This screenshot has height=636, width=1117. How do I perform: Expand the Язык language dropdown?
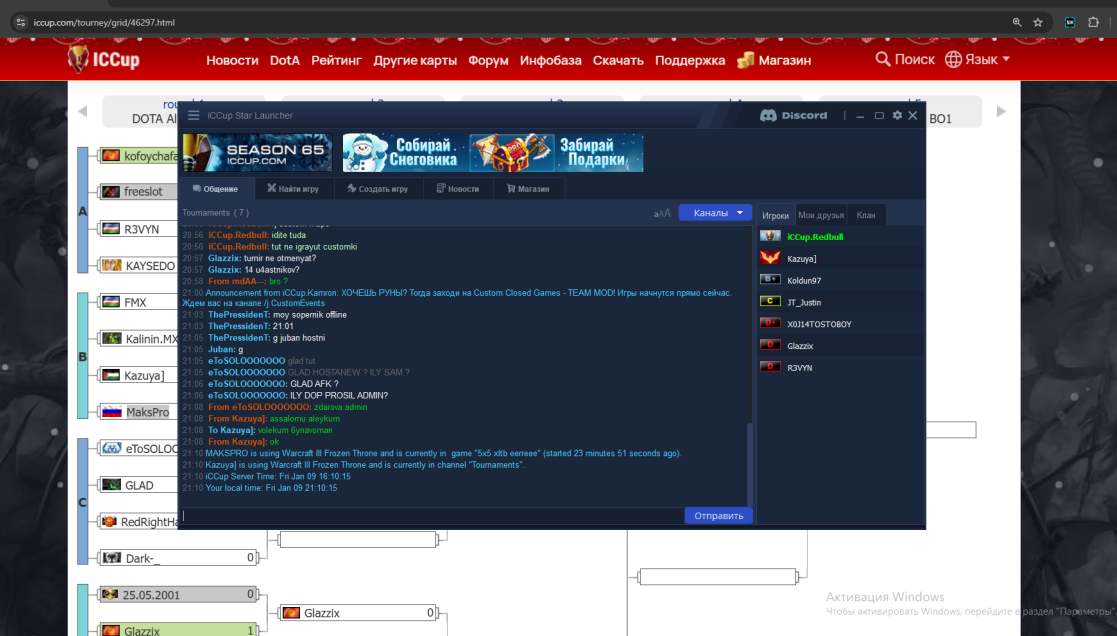point(977,59)
